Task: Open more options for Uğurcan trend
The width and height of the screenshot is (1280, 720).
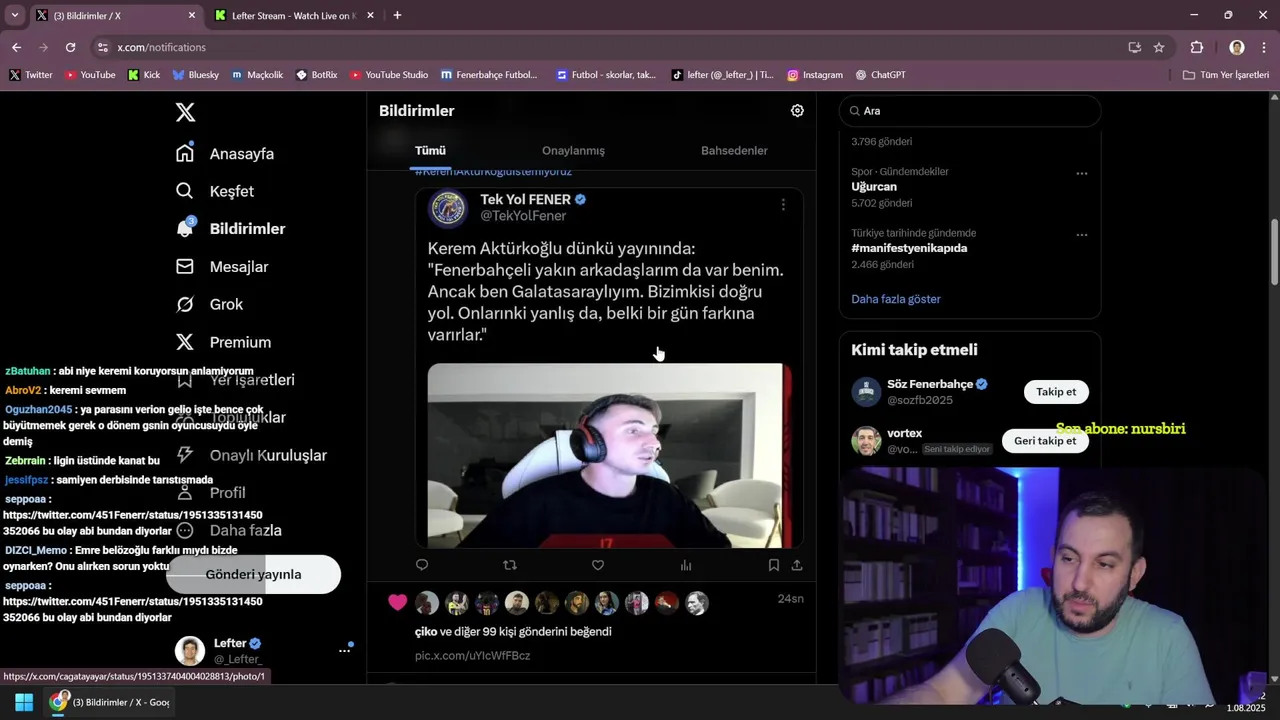Action: point(1081,173)
